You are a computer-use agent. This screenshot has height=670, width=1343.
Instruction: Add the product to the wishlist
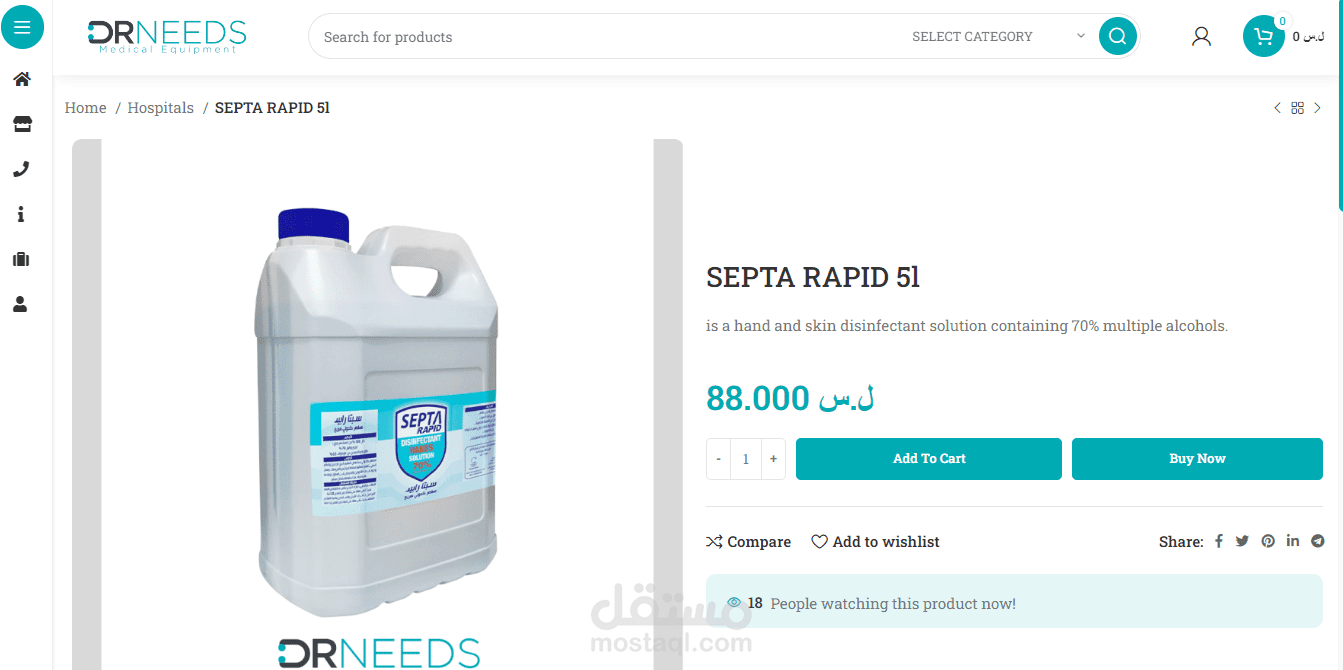tap(875, 541)
